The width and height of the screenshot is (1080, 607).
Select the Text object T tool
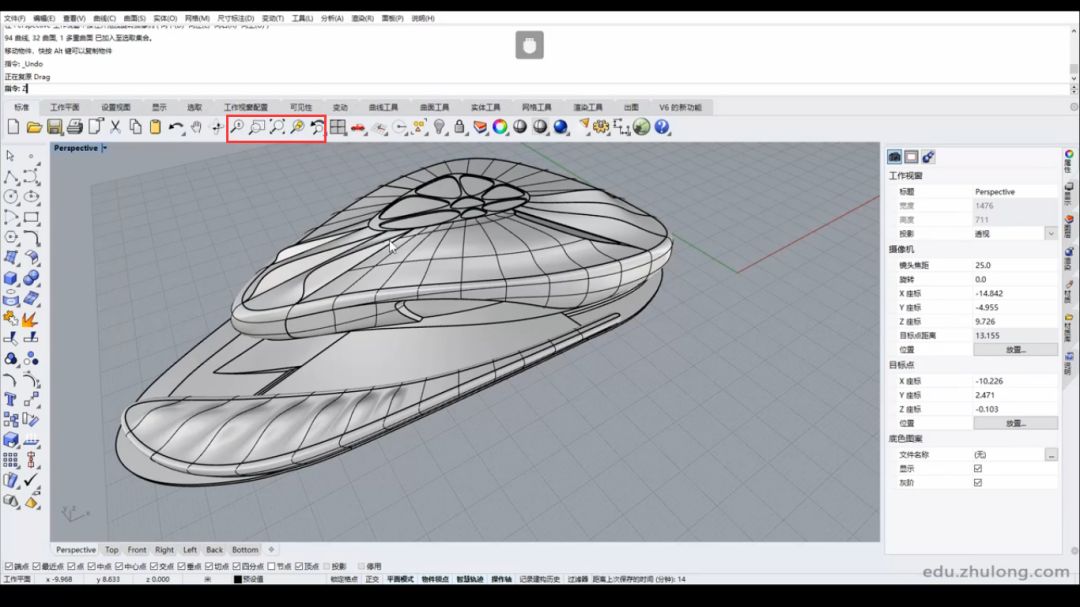(x=10, y=400)
